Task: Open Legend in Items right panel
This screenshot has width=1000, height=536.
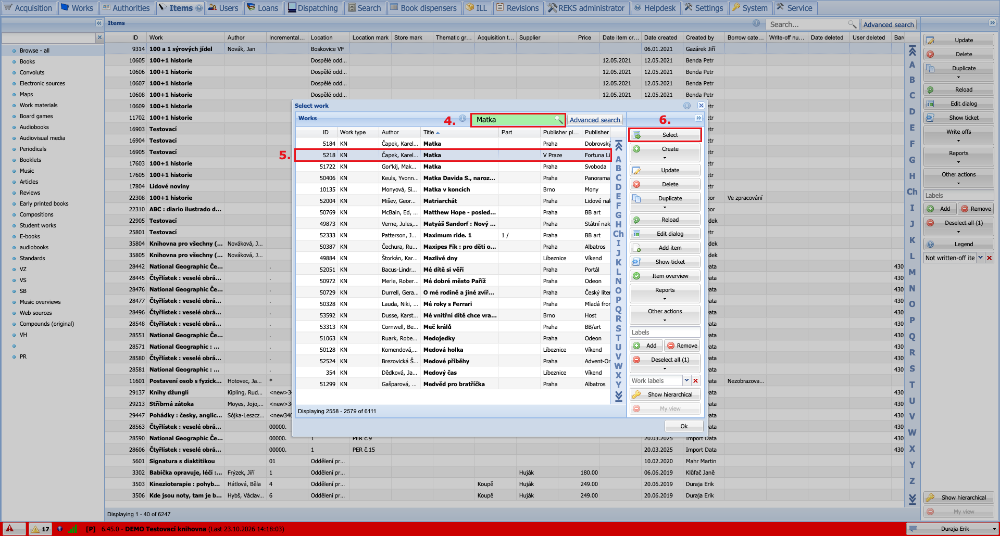Action: (x=959, y=244)
